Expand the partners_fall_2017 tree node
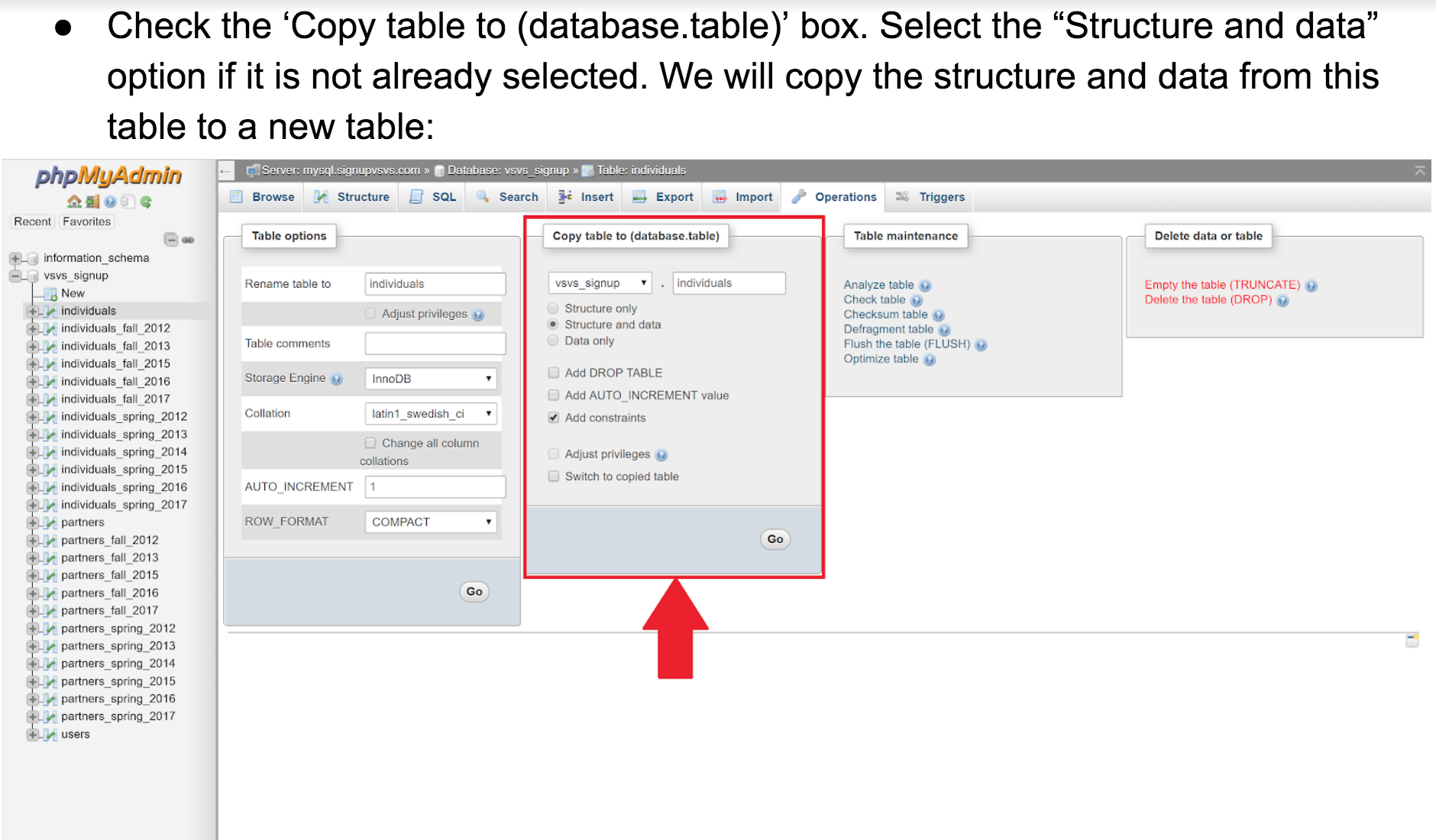Viewport: 1436px width, 840px height. [x=31, y=610]
